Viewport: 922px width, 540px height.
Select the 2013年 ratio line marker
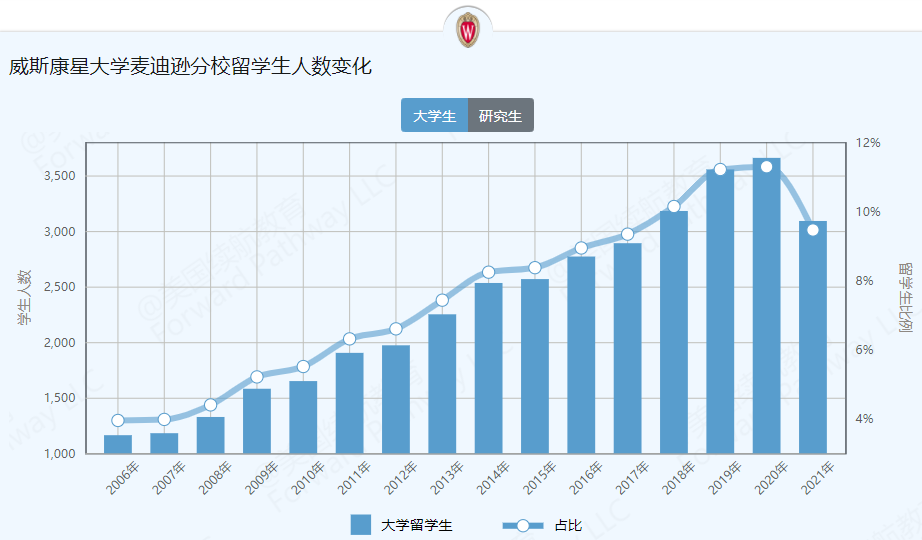[x=442, y=300]
